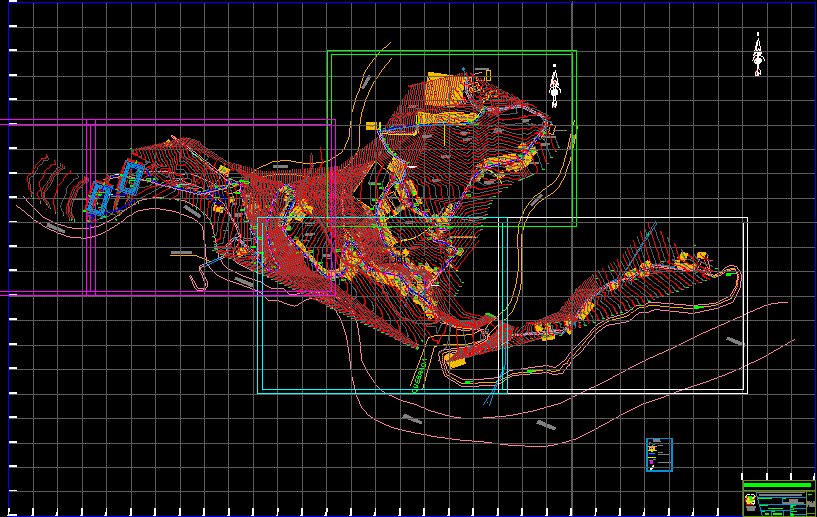Select the blue-bordered legend box

(659, 454)
